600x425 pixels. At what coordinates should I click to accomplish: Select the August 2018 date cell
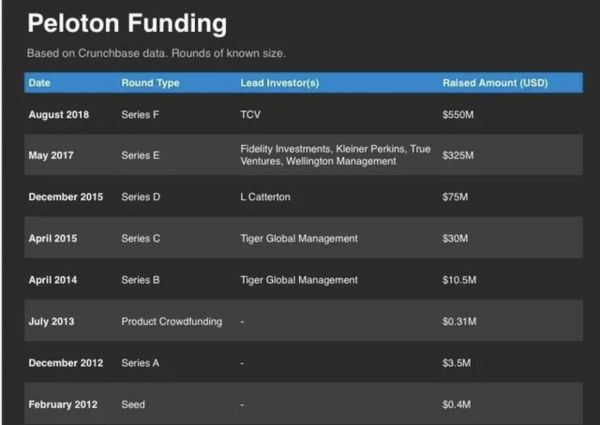point(59,115)
